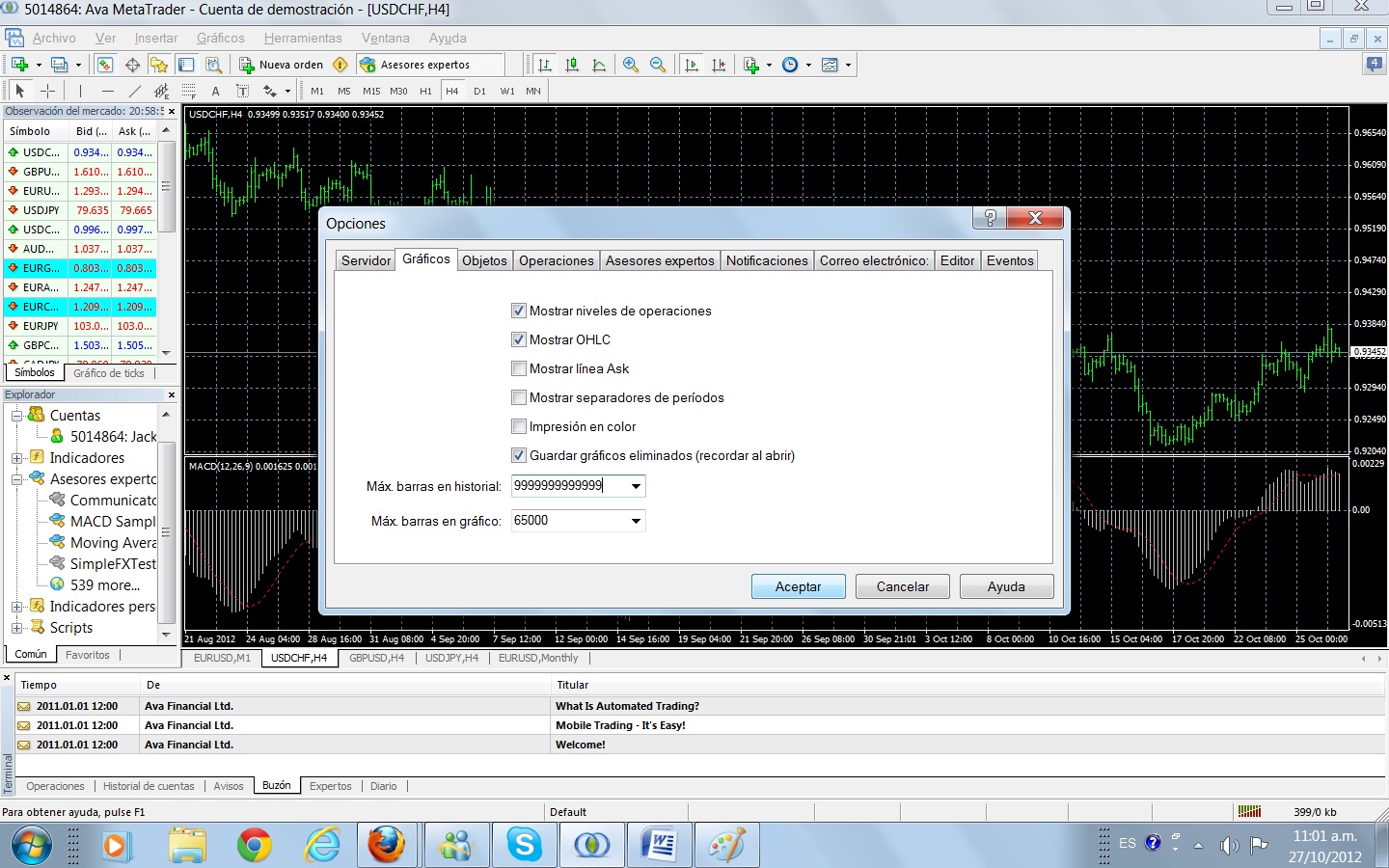Viewport: 1389px width, 868px height.
Task: Open the Gráficos menu
Action: point(221,38)
